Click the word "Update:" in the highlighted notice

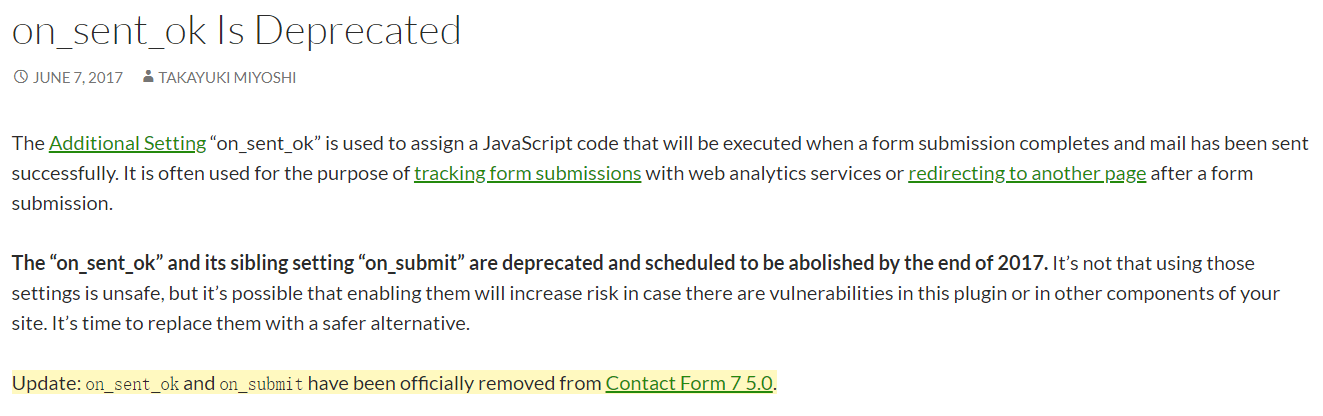pos(46,383)
